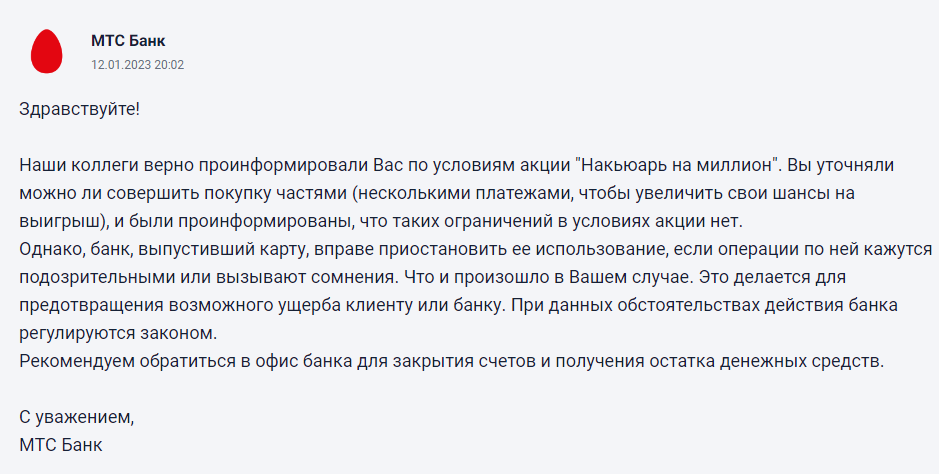This screenshot has height=474, width=939.
Task: Click the timestamp 12.01.2023 20:02
Action: (137, 64)
